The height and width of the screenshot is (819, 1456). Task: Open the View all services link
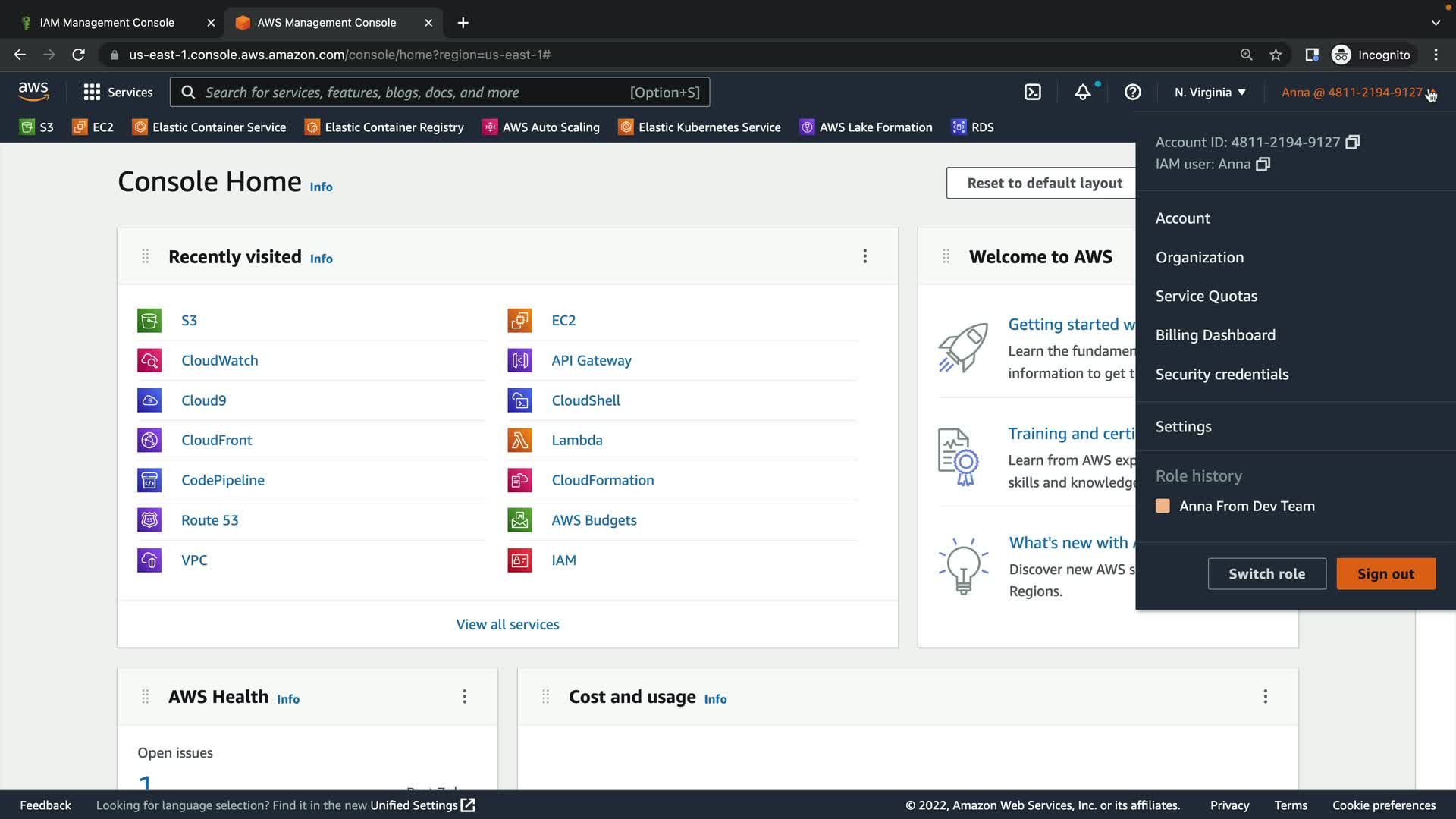pos(507,625)
